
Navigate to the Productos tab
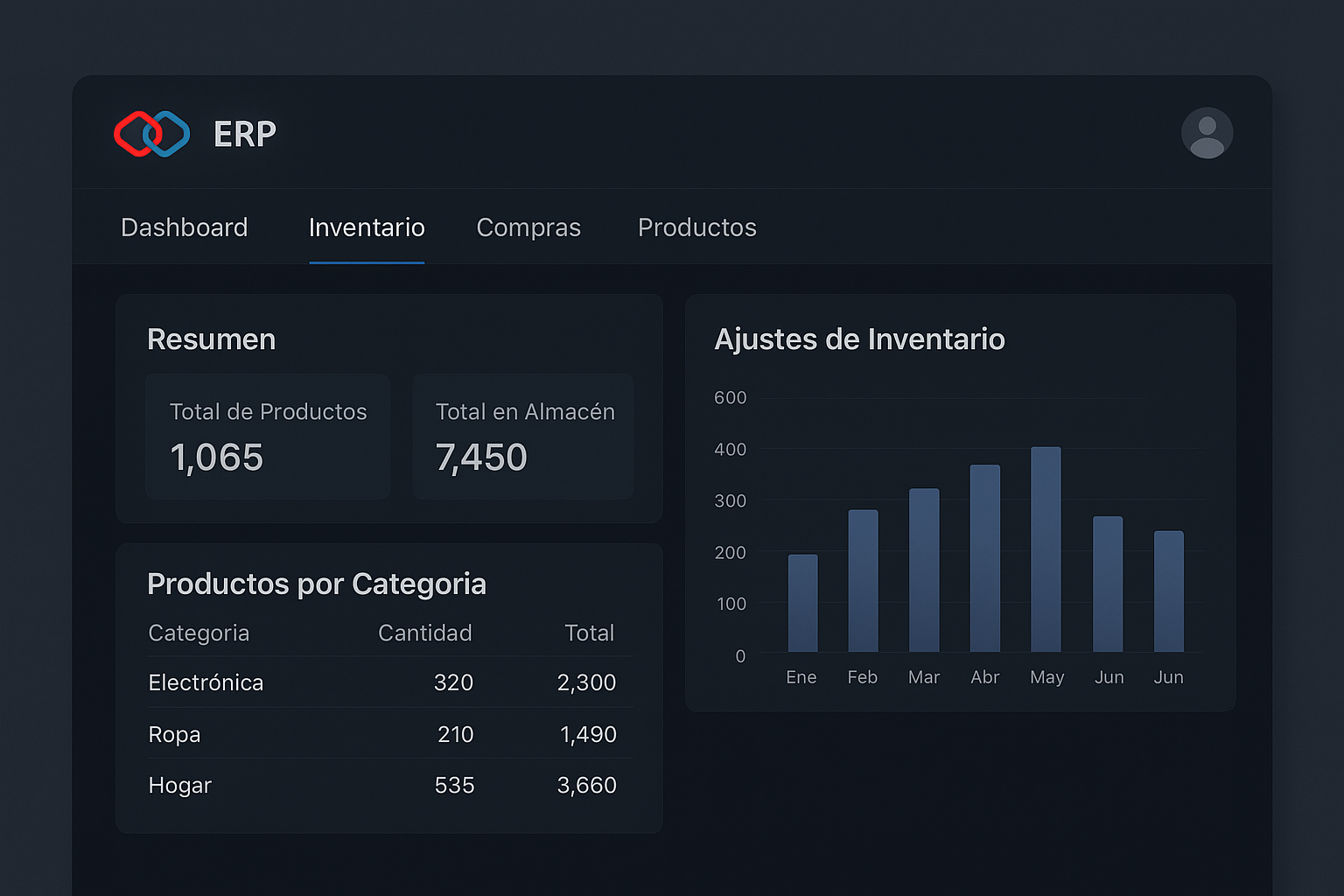tap(696, 227)
